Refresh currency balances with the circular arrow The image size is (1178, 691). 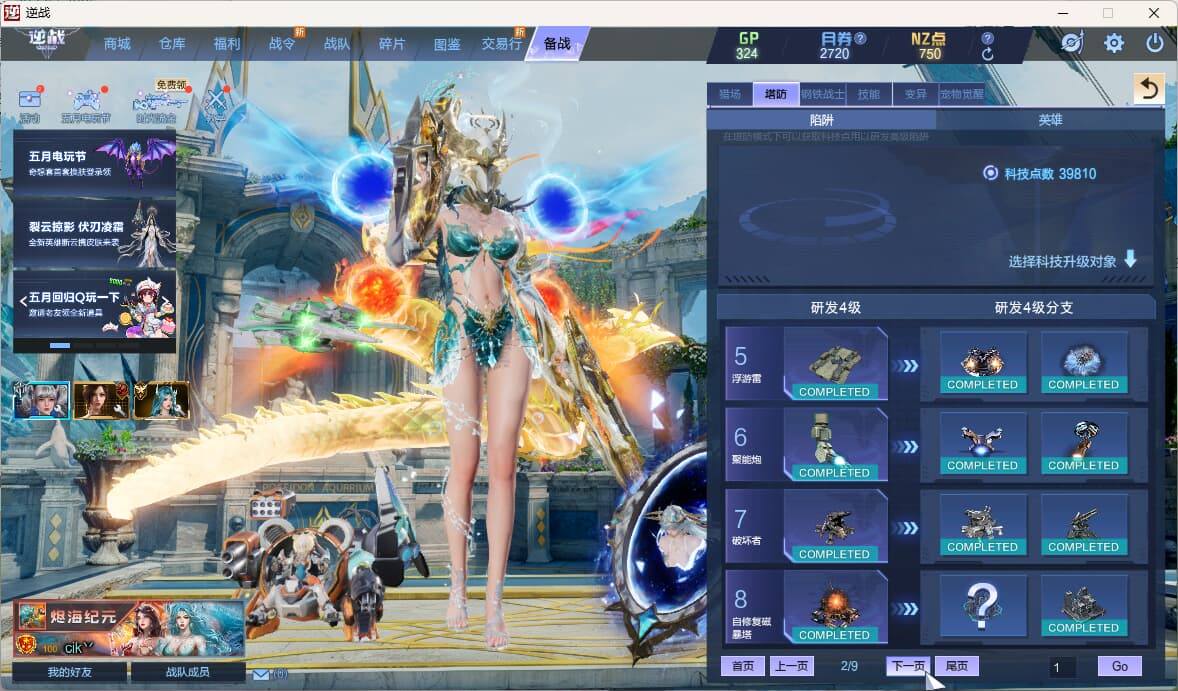(988, 54)
